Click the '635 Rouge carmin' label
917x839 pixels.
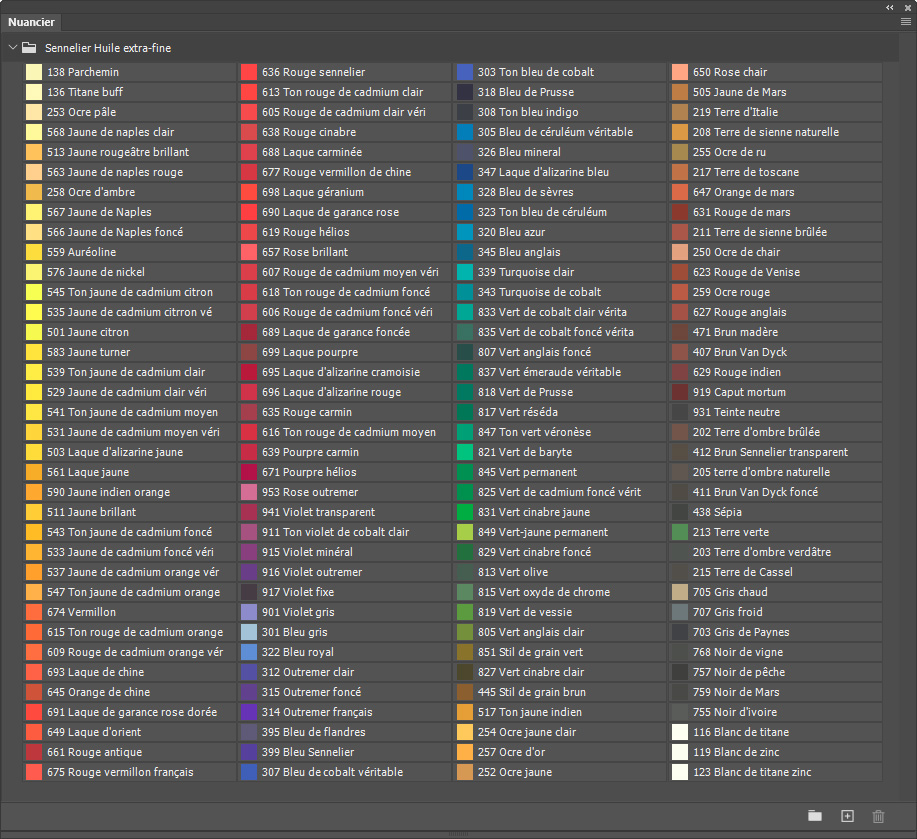tap(307, 412)
